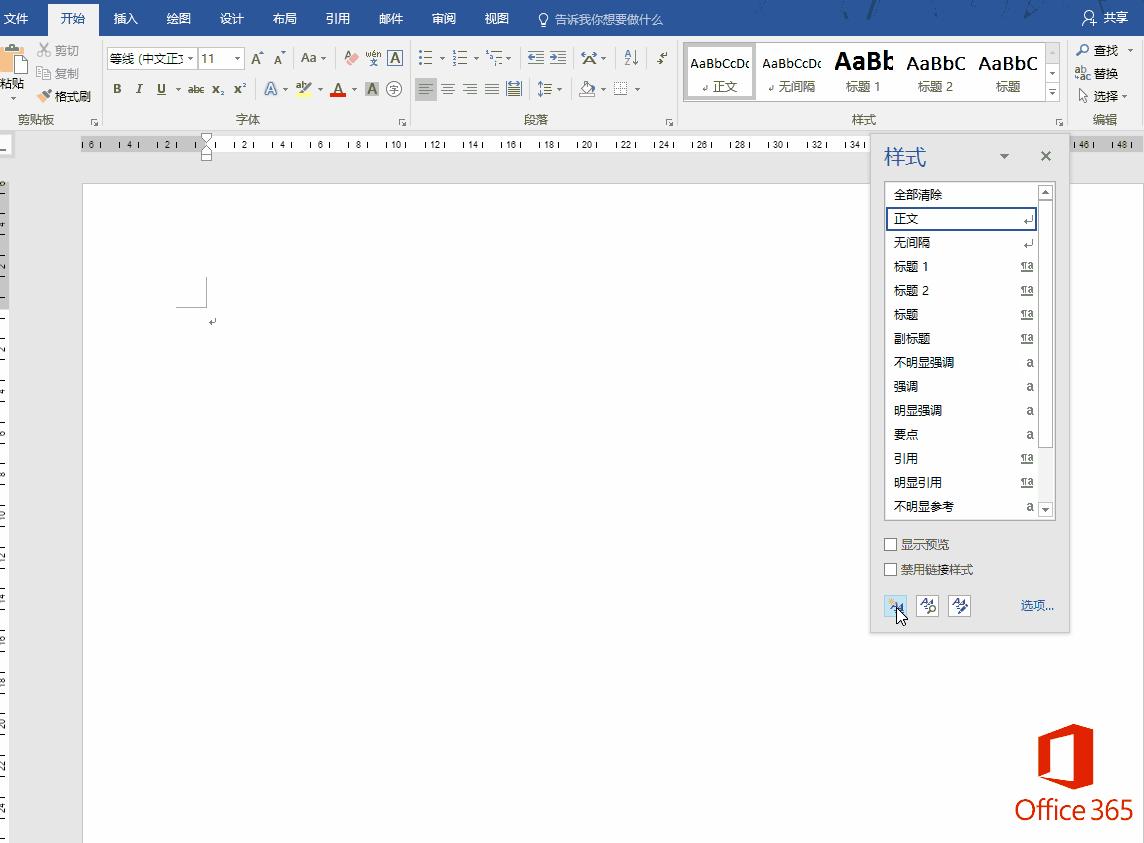
Task: Select 全部清除 in the styles list
Action: coord(918,195)
